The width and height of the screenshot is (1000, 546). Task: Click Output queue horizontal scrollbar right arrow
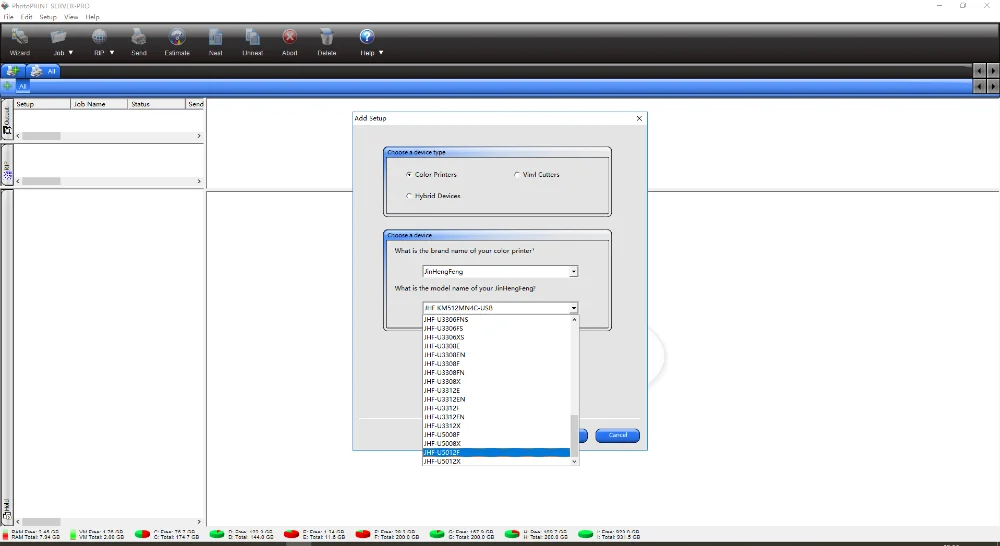coord(199,136)
